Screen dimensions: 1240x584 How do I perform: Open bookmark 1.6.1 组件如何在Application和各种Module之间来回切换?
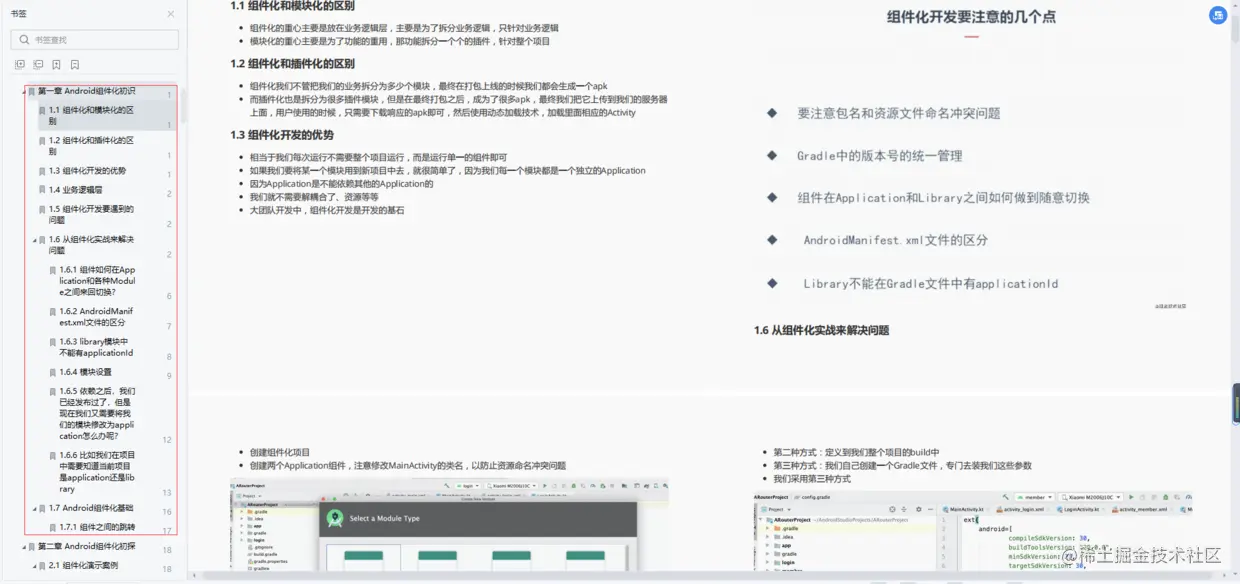[x=97, y=281]
